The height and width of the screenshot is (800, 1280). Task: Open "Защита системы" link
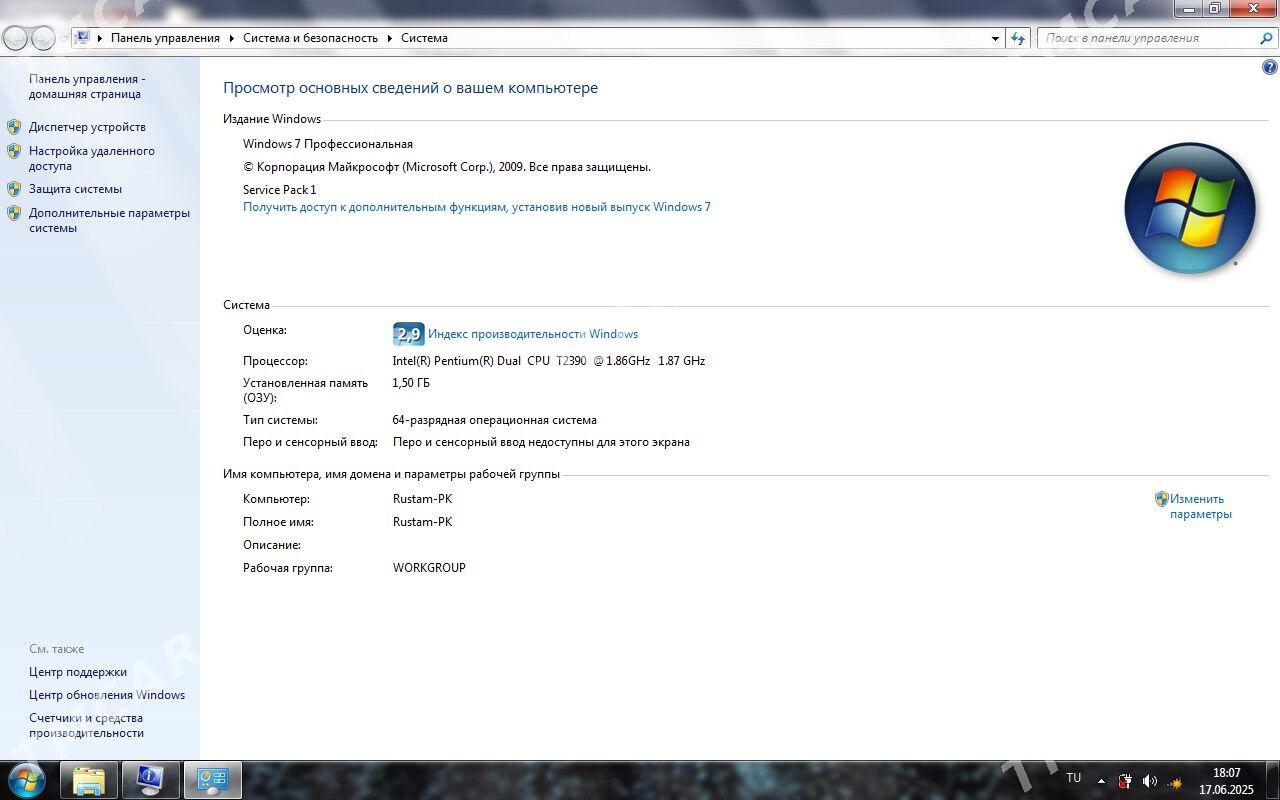75,188
